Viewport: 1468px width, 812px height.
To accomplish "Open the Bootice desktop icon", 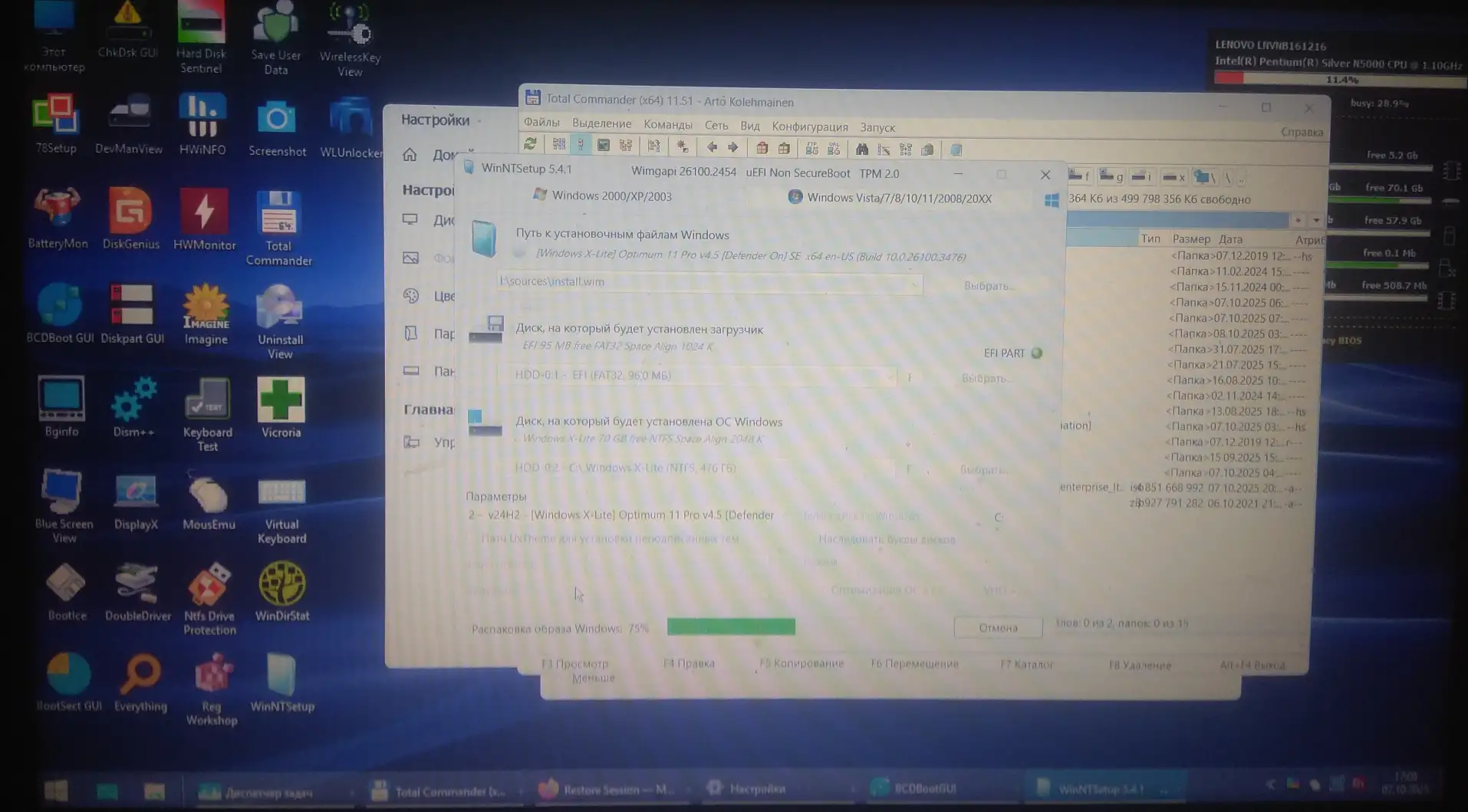I will point(67,590).
